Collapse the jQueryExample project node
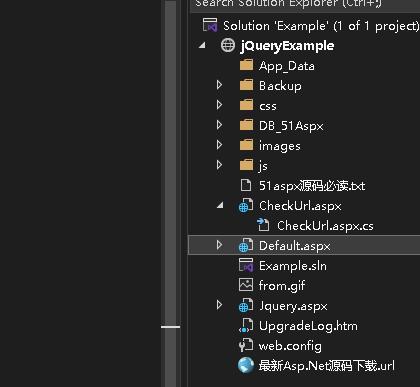The image size is (420, 387). (x=202, y=45)
